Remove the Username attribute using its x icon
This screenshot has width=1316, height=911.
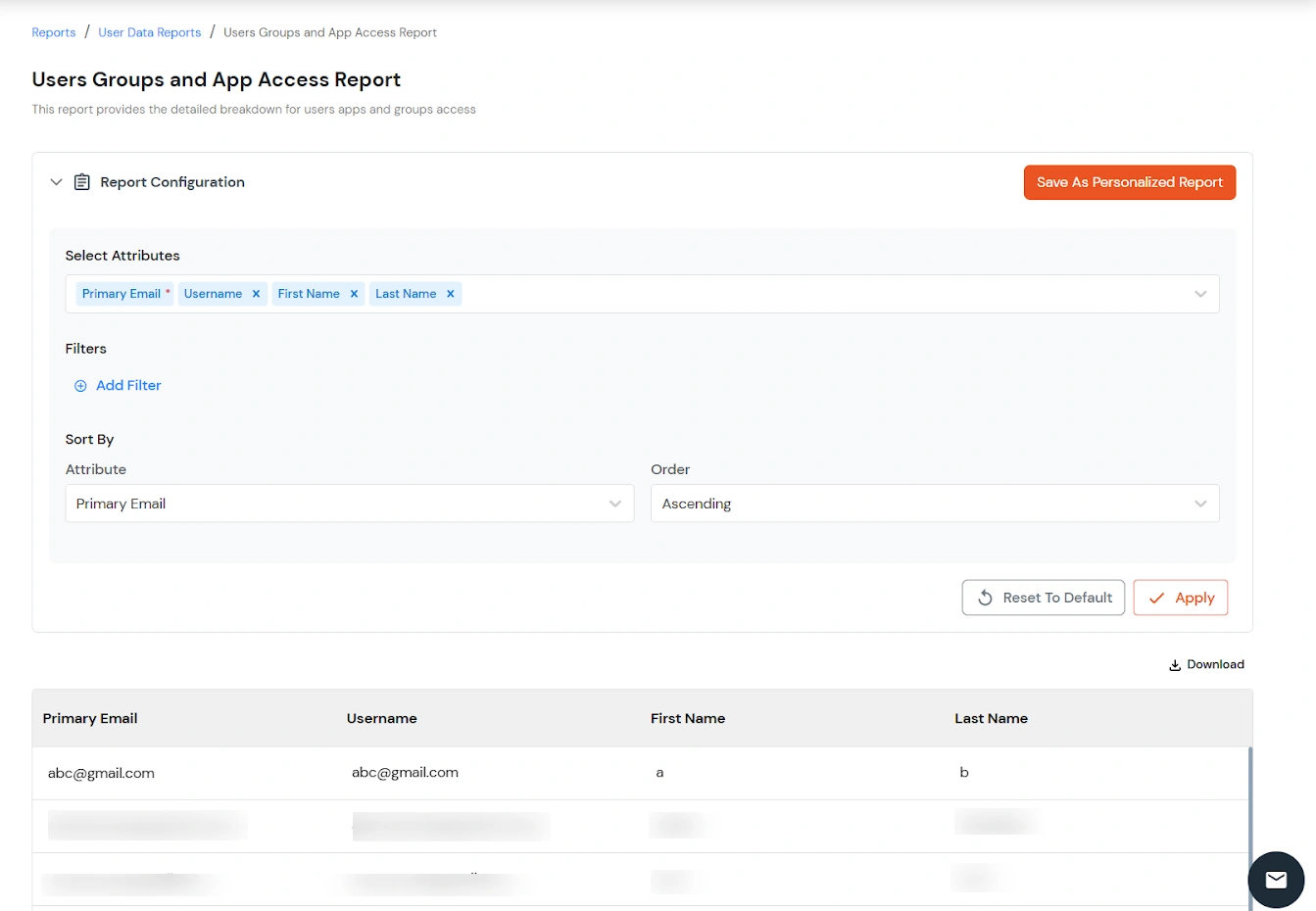[x=255, y=293]
